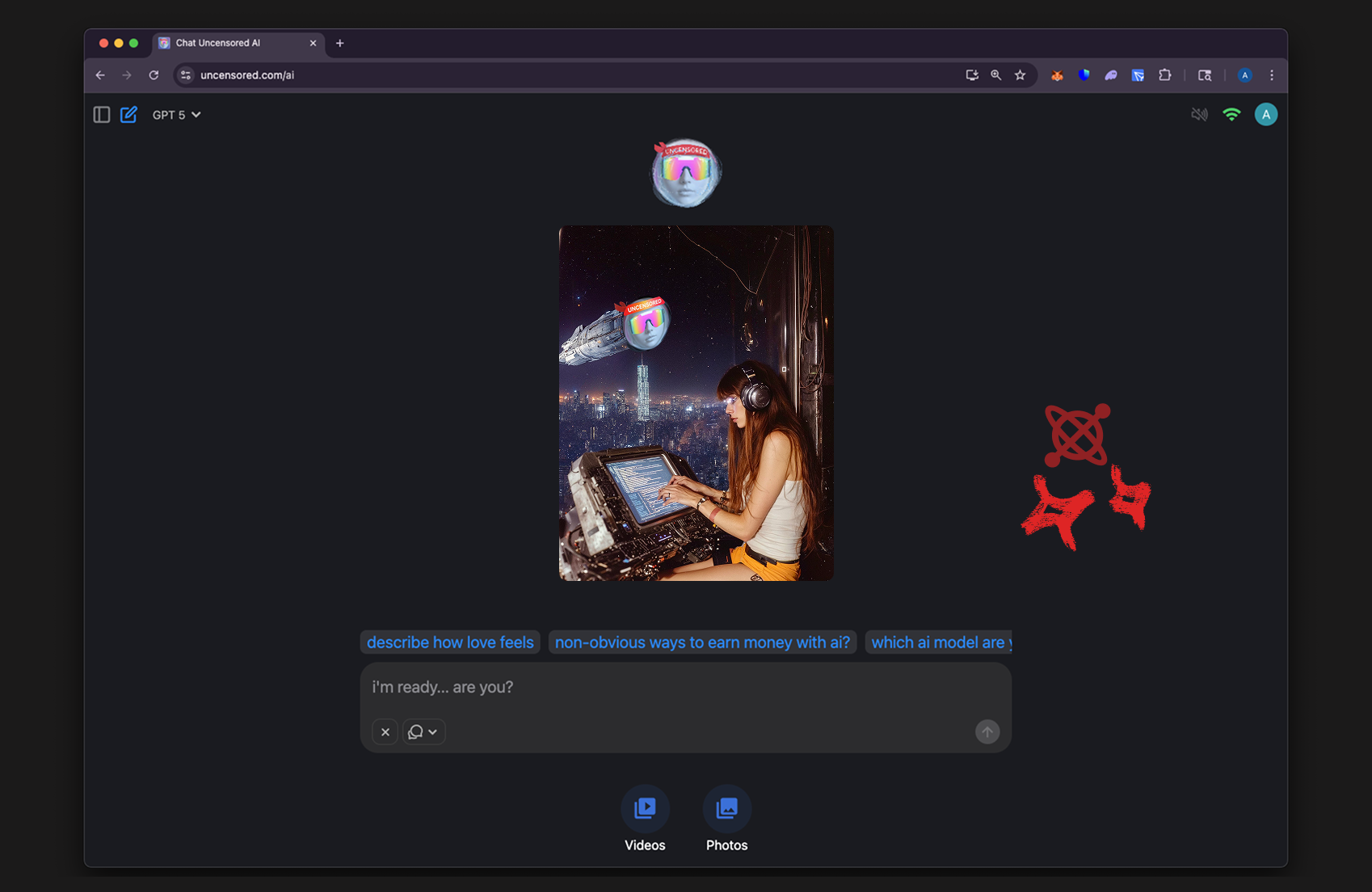Open the Videos gallery
The height and width of the screenshot is (892, 1372).
click(x=645, y=809)
